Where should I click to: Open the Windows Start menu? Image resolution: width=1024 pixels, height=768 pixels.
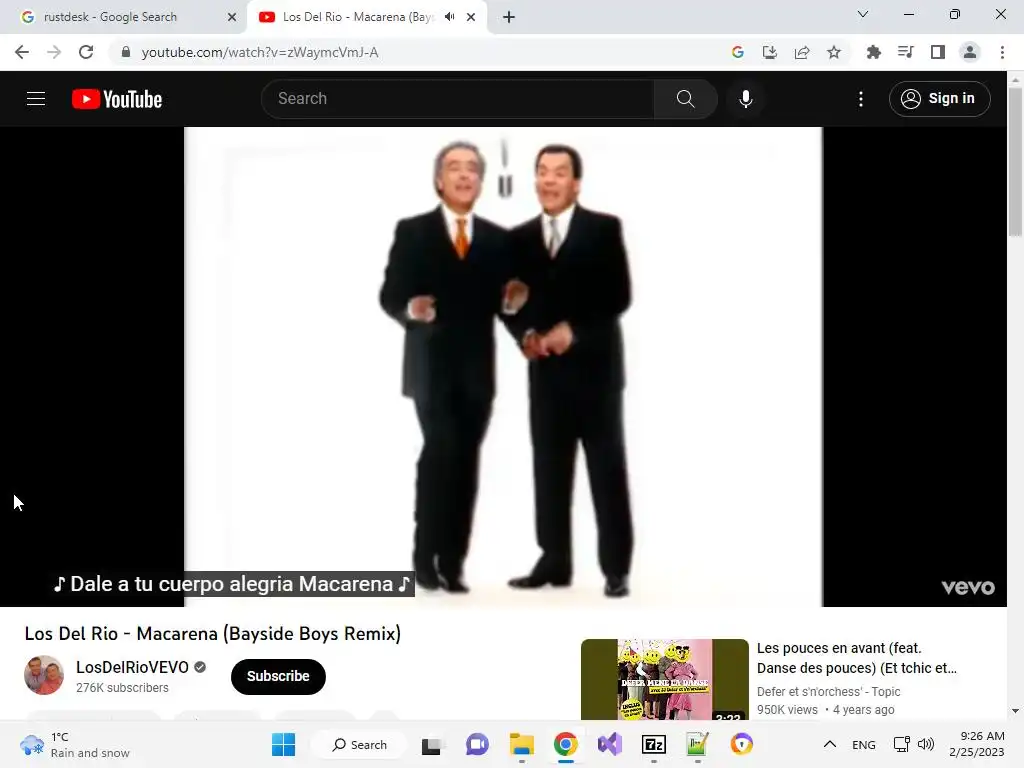tap(283, 744)
